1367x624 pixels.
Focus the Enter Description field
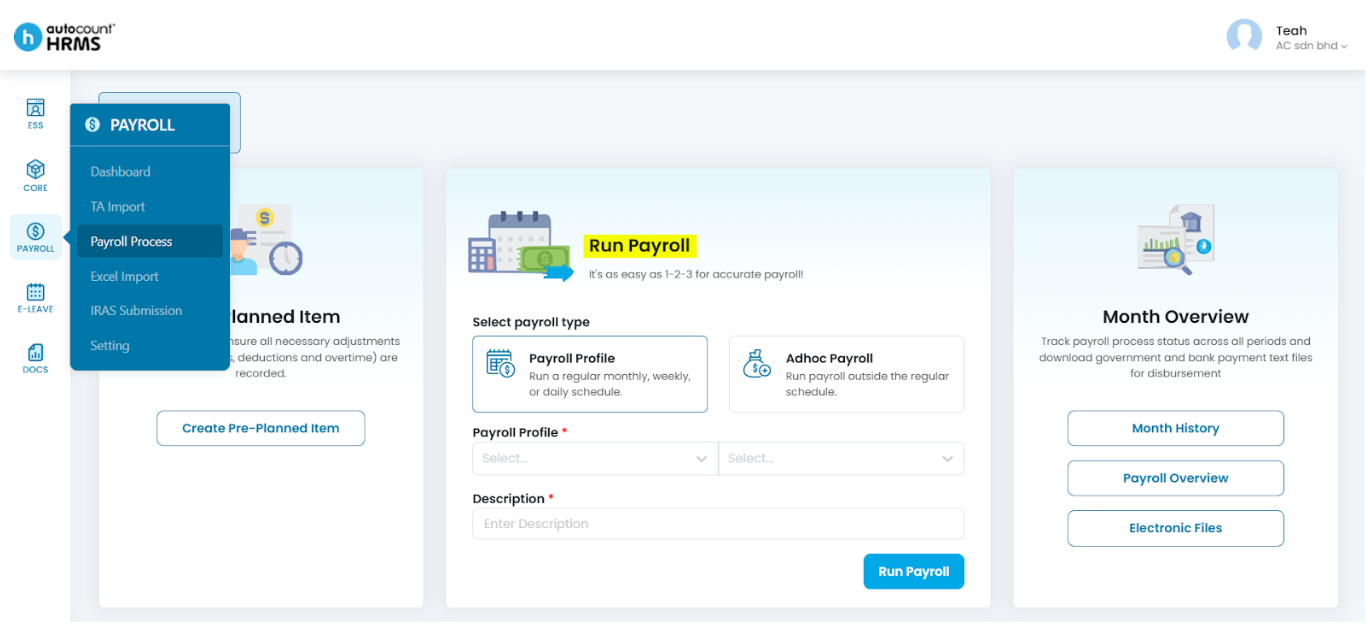click(718, 524)
